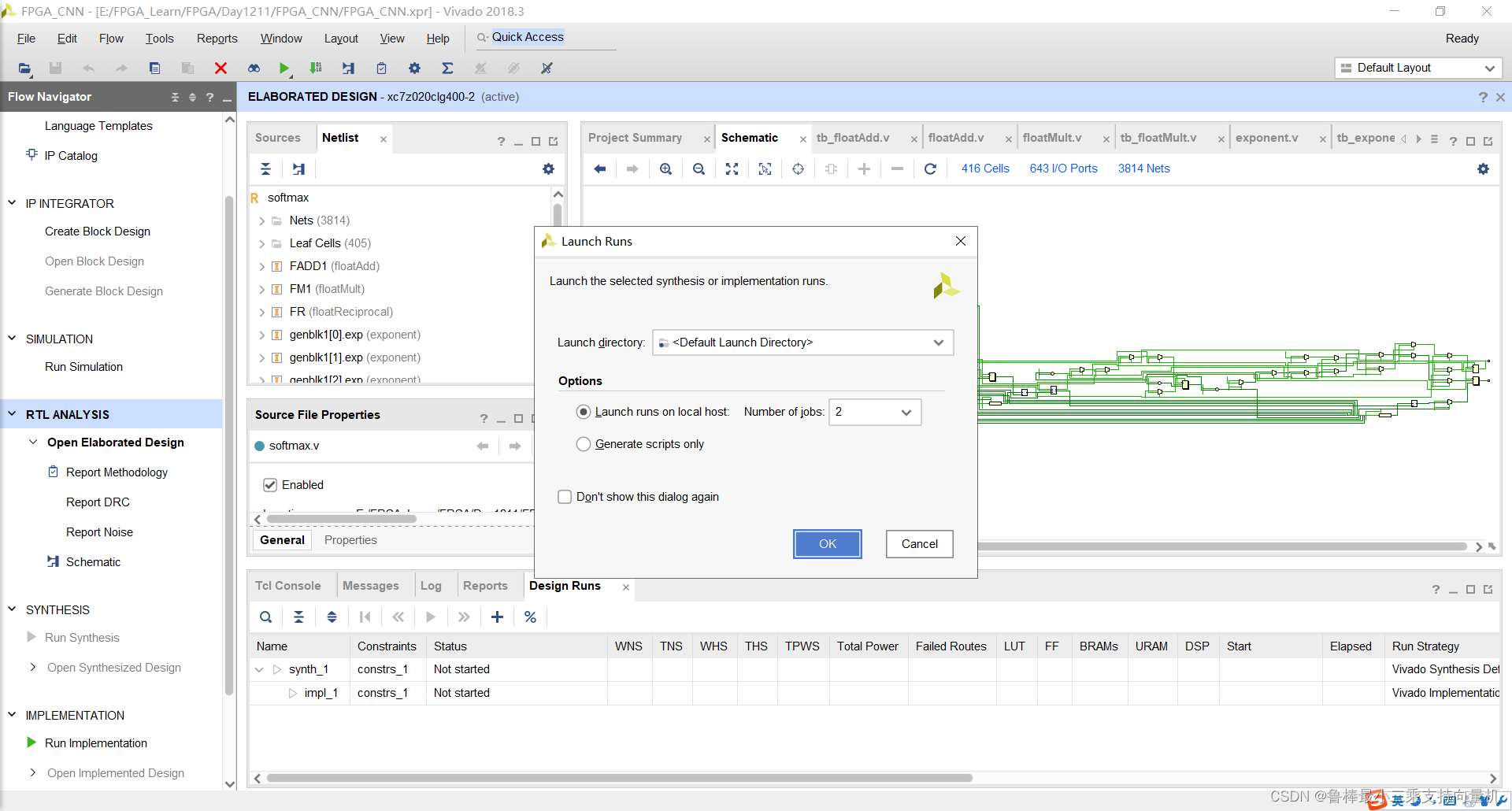1512x811 pixels.
Task: Click the Status column header
Action: (x=516, y=646)
